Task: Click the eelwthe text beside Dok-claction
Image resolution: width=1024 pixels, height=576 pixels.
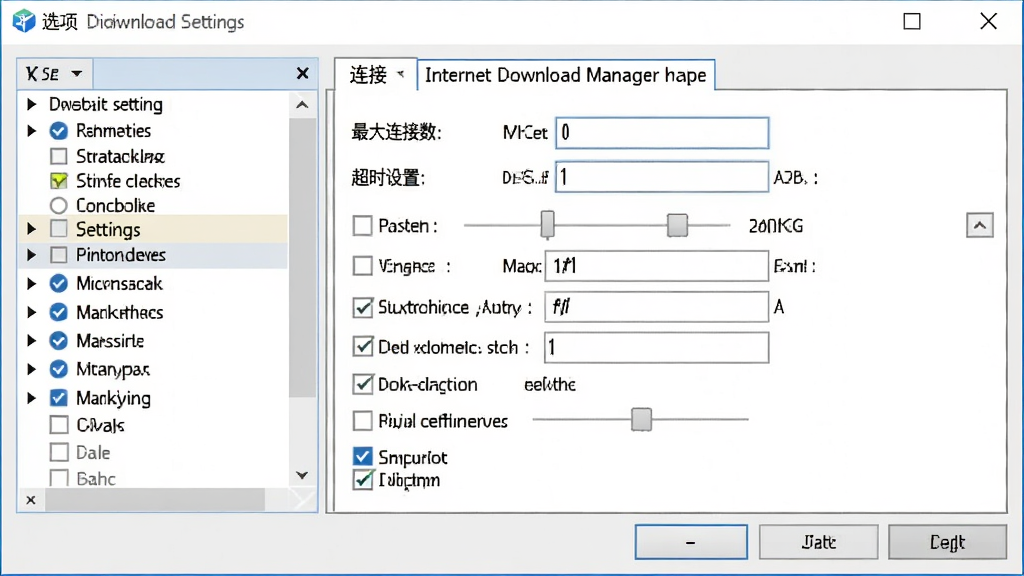Action: [550, 385]
